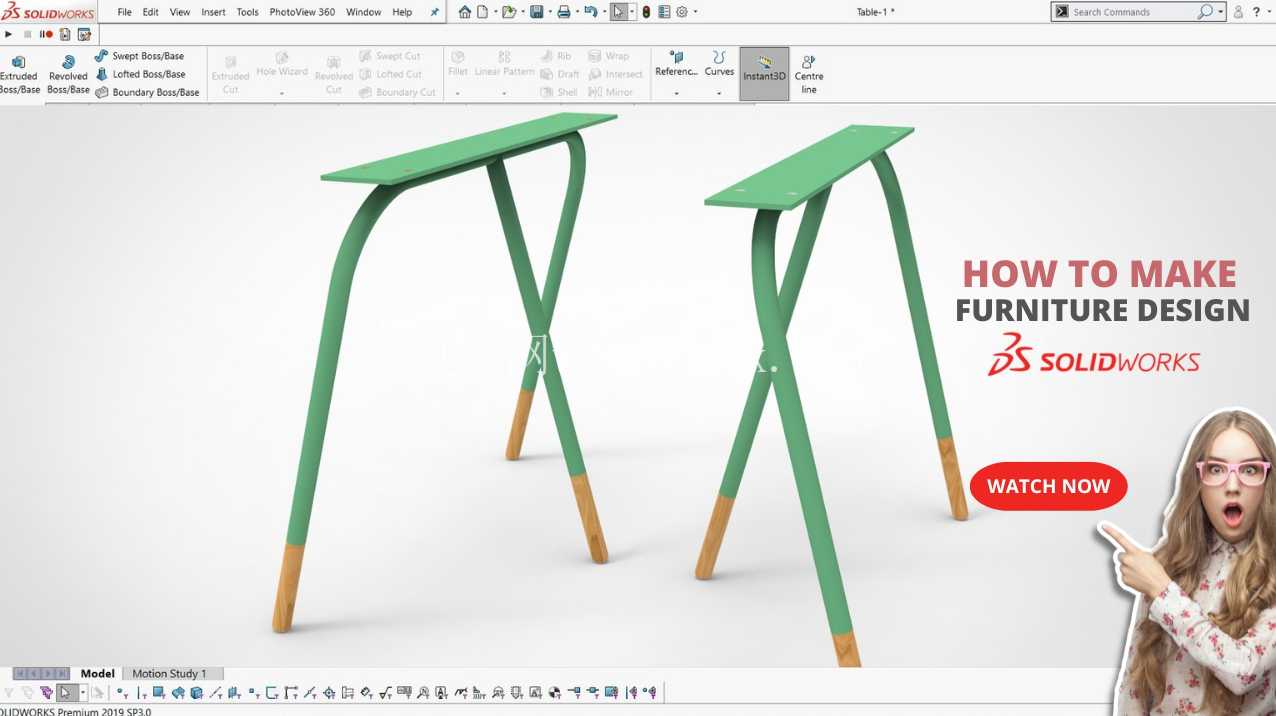The width and height of the screenshot is (1276, 716).
Task: Stop the macro recording
Action: 27,34
